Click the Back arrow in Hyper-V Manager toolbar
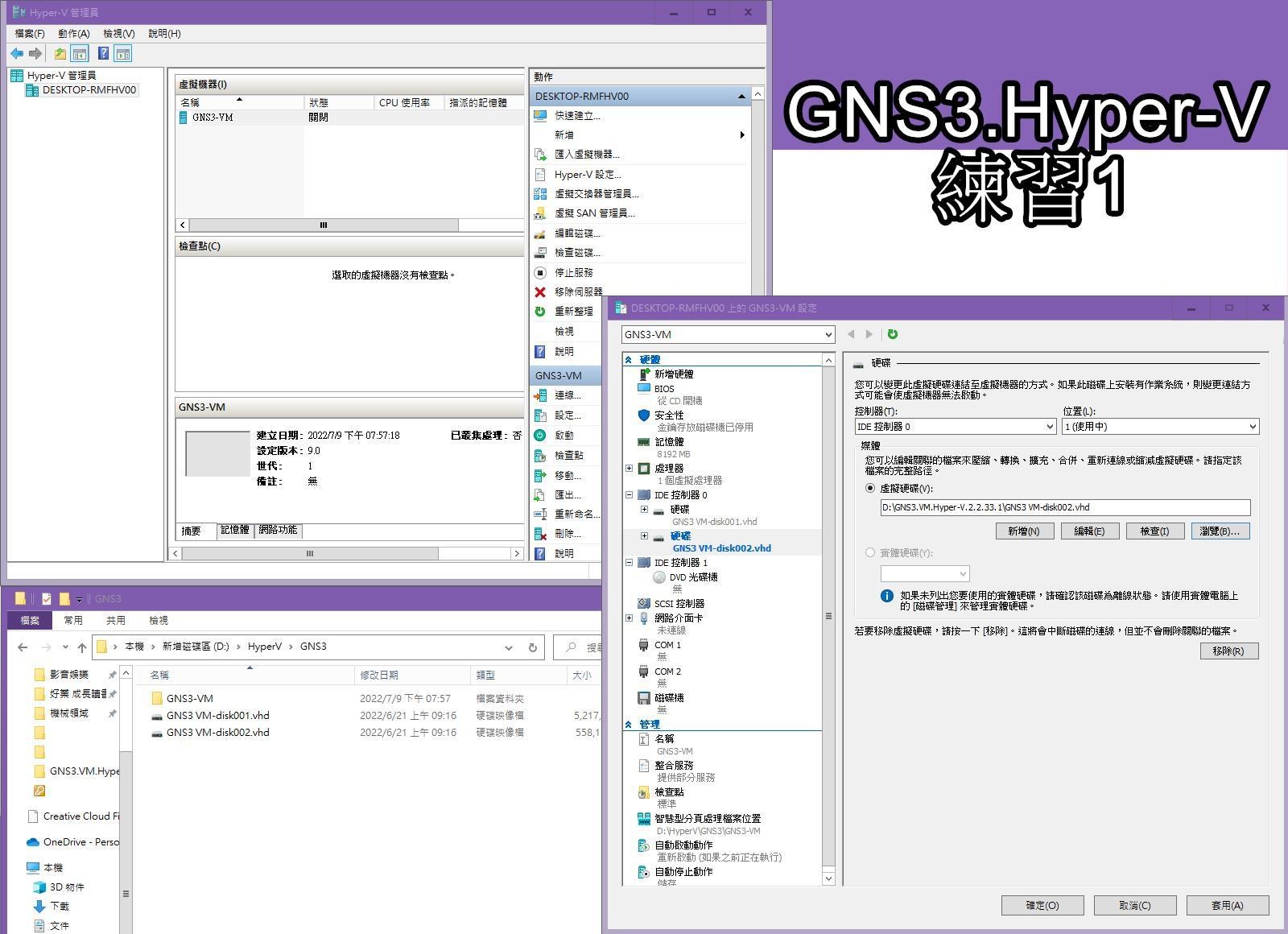This screenshot has height=934, width=1288. pyautogui.click(x=17, y=54)
